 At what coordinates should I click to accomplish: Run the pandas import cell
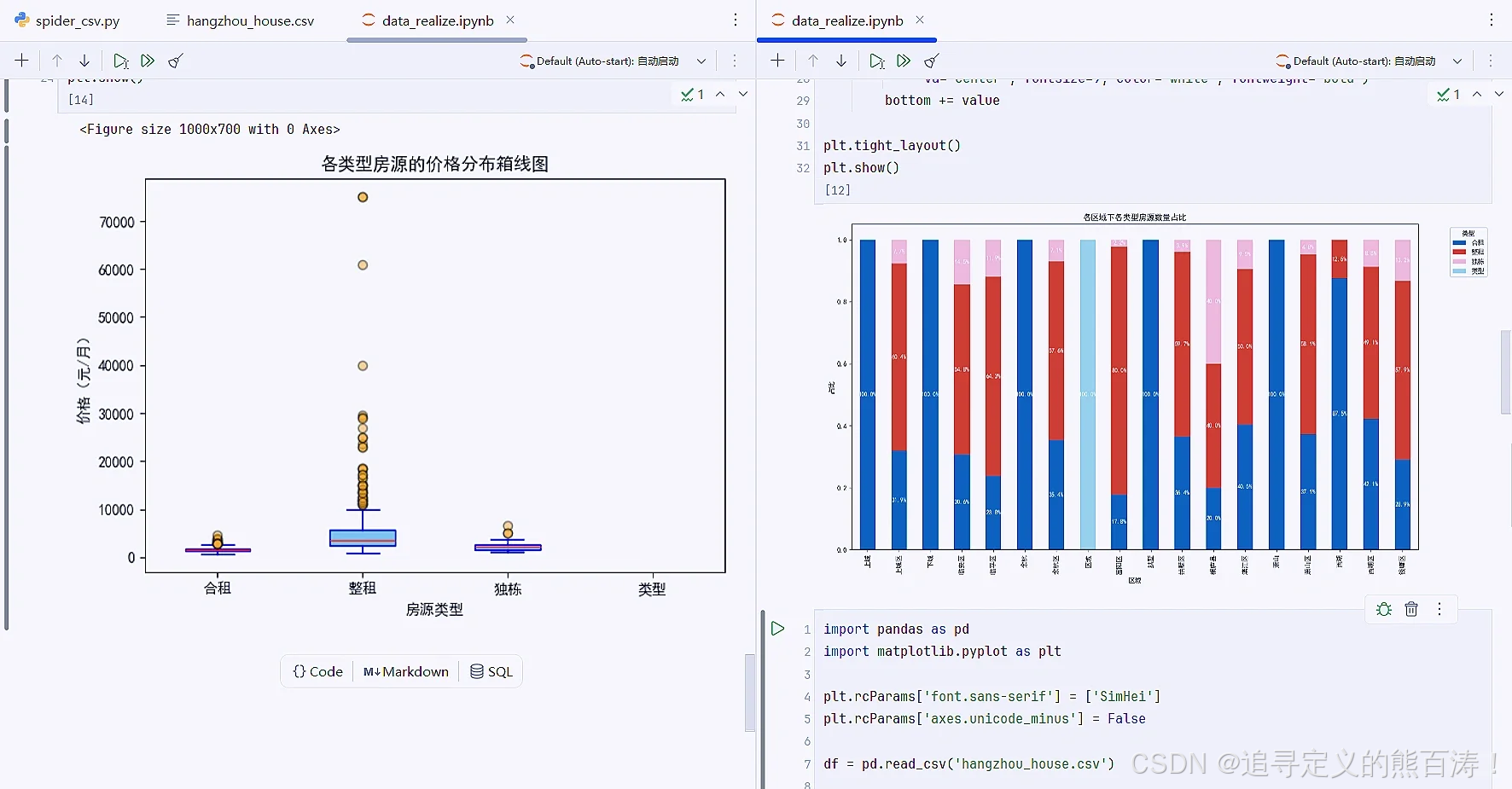pos(777,629)
